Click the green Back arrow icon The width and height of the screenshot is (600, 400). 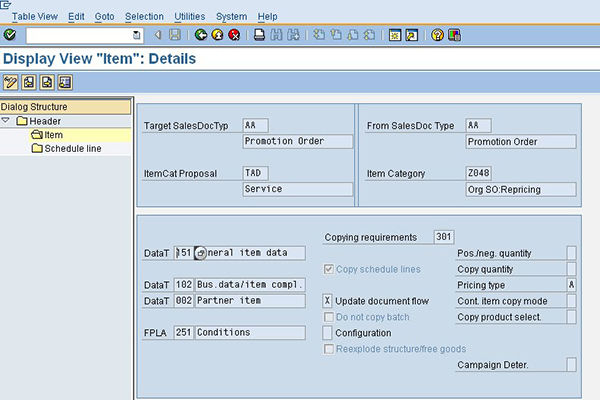201,35
